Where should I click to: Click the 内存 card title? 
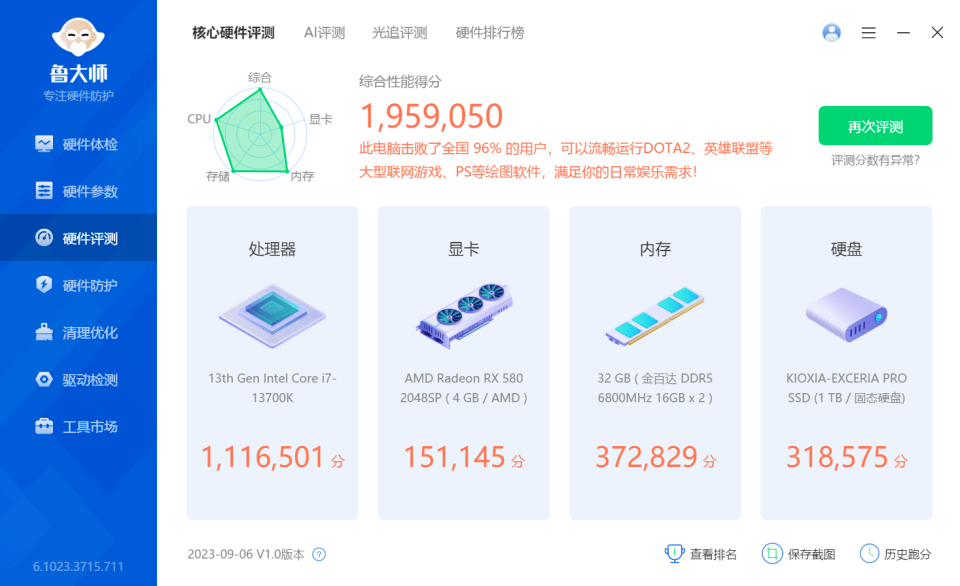click(x=655, y=249)
